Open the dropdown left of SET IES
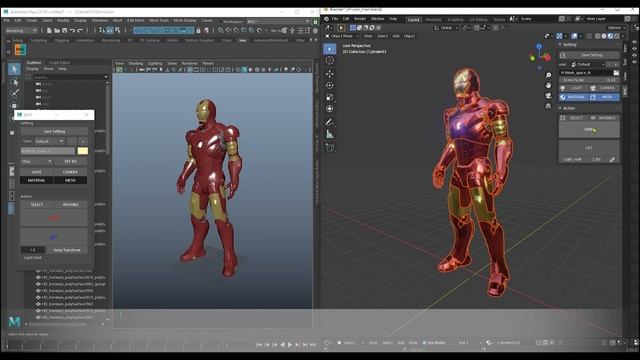640x360 pixels. tap(37, 162)
